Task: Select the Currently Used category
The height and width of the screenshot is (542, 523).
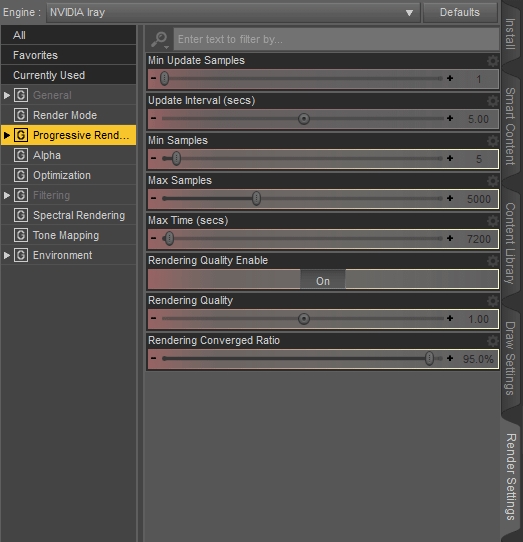Action: click(x=68, y=75)
